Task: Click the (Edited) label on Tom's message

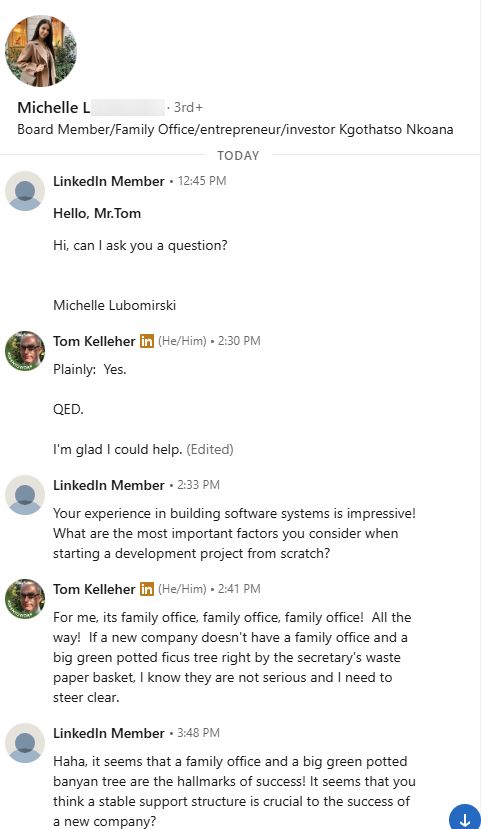Action: [210, 449]
